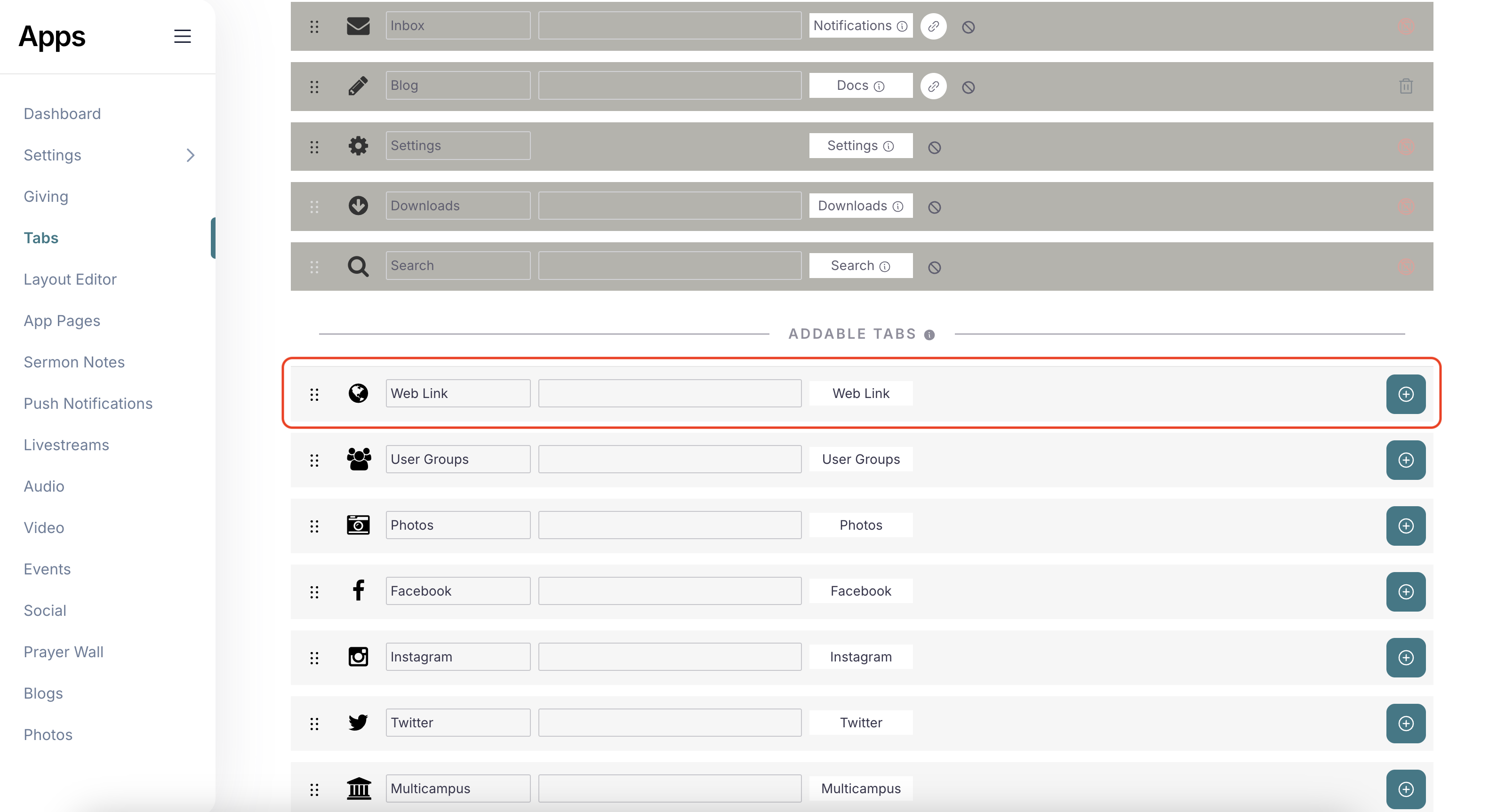
Task: Expand the Settings sidebar submenu chevron
Action: [x=190, y=155]
